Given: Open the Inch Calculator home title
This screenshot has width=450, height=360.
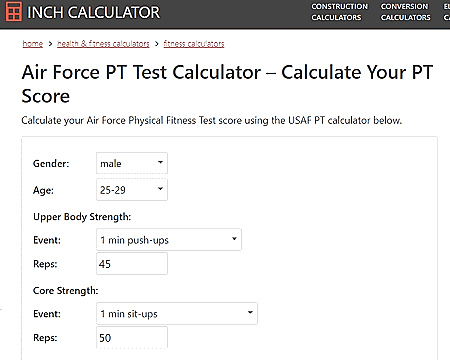Looking at the screenshot, I should click(93, 13).
